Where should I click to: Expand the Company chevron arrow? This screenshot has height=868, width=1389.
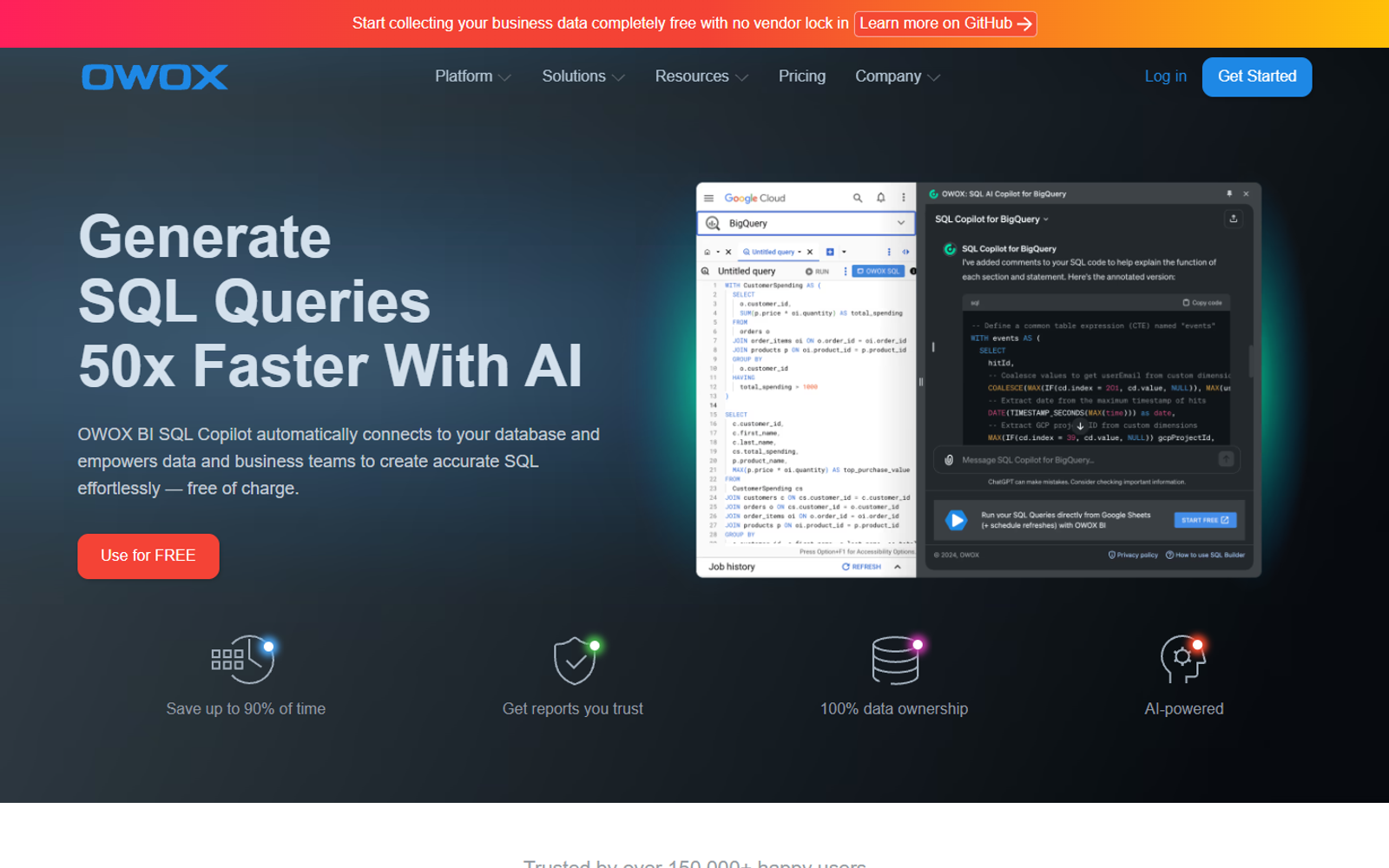[934, 77]
